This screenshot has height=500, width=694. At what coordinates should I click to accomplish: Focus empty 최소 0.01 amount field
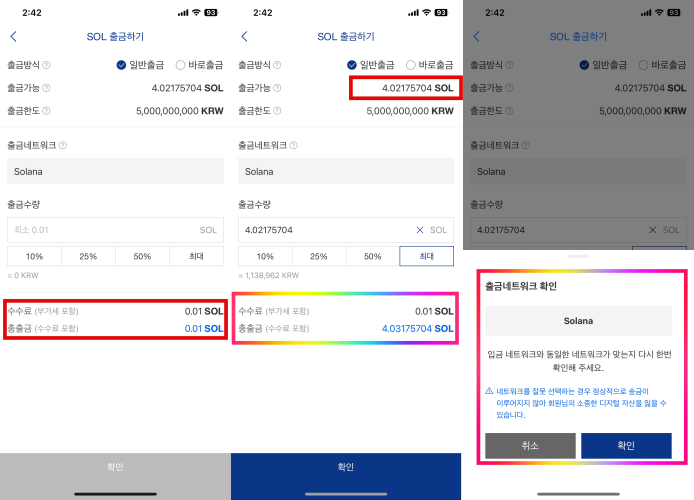[x=116, y=230]
